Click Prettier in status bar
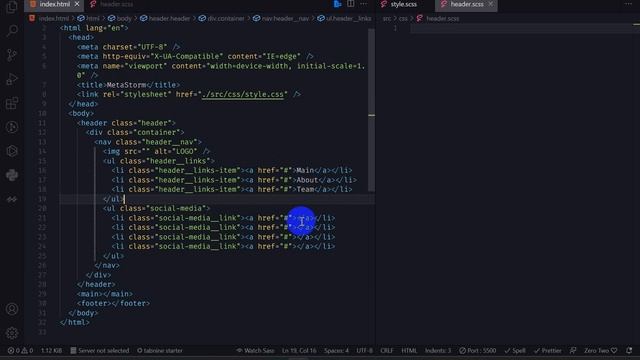Image resolution: width=640 pixels, height=360 pixels. 548,350
